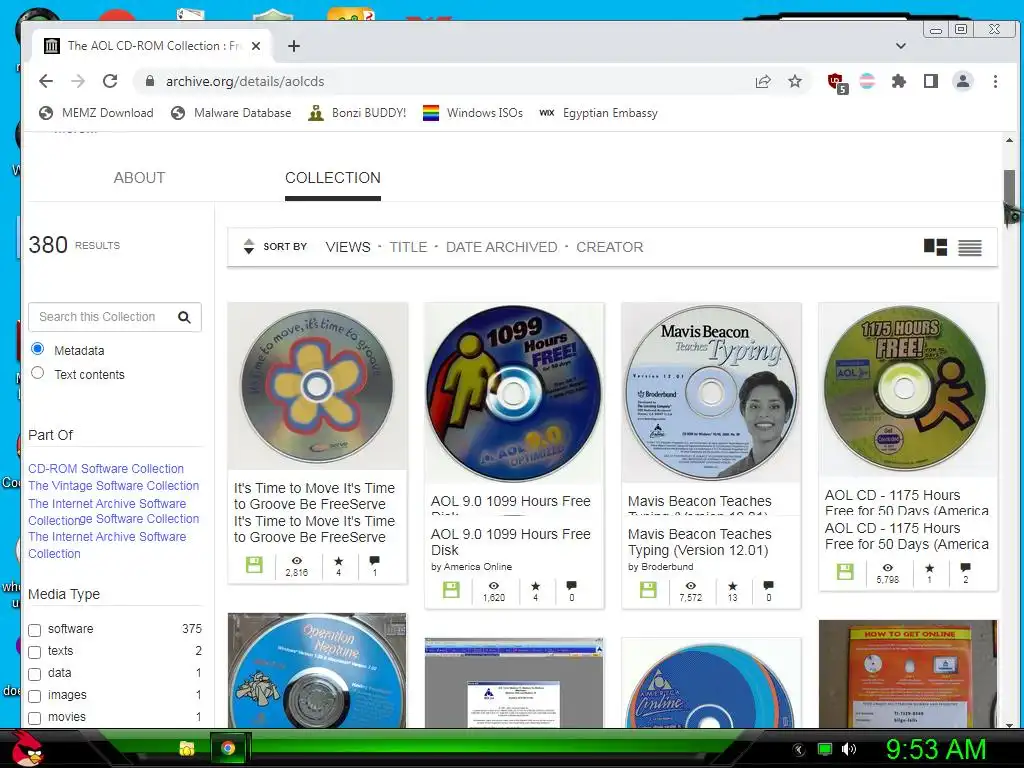Viewport: 1024px width, 768px height.
Task: Open the Chrome profile avatar
Action: click(x=963, y=82)
